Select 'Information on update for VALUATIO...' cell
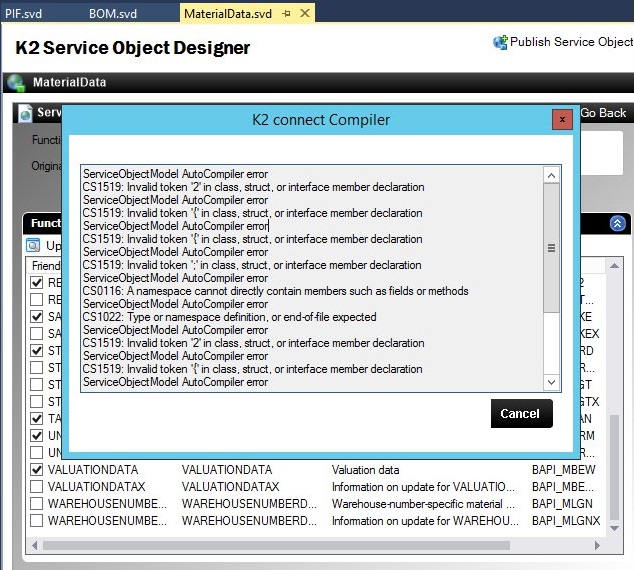 coord(423,487)
